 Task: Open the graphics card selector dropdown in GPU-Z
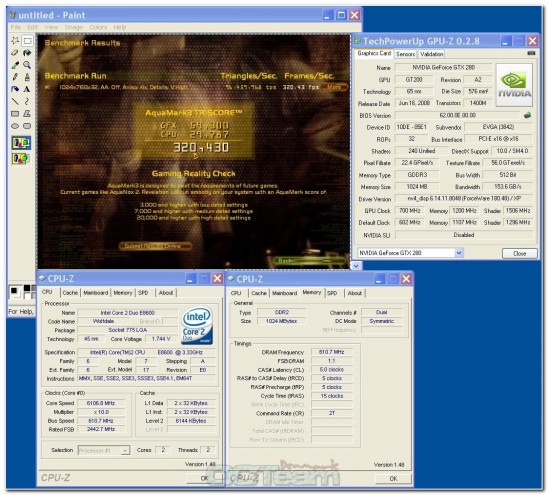459,252
